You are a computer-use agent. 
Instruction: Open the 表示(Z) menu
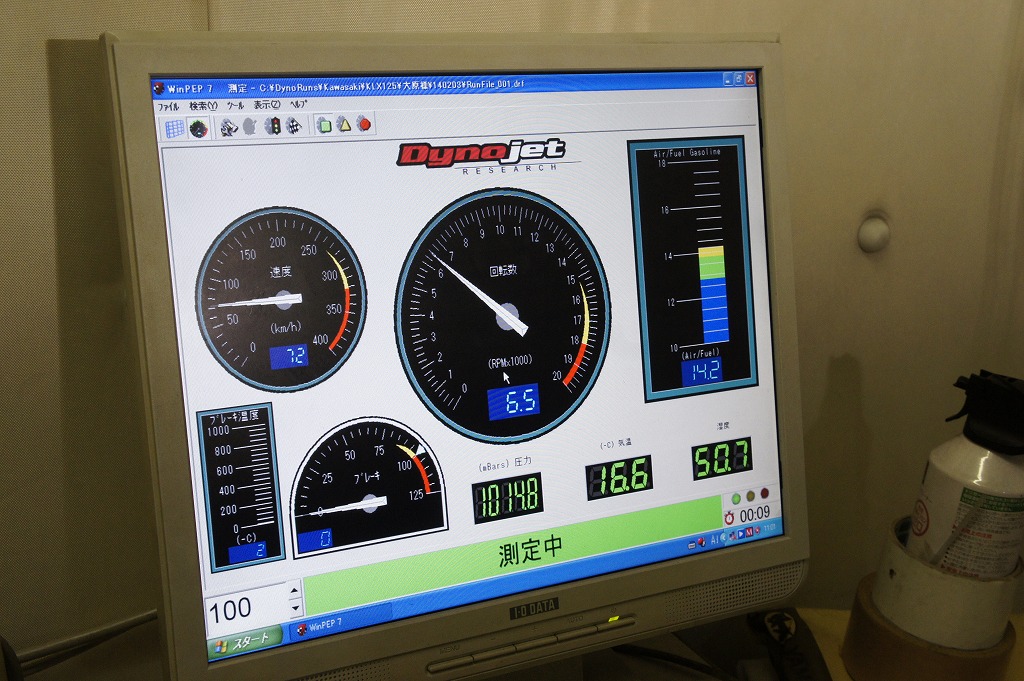point(267,104)
